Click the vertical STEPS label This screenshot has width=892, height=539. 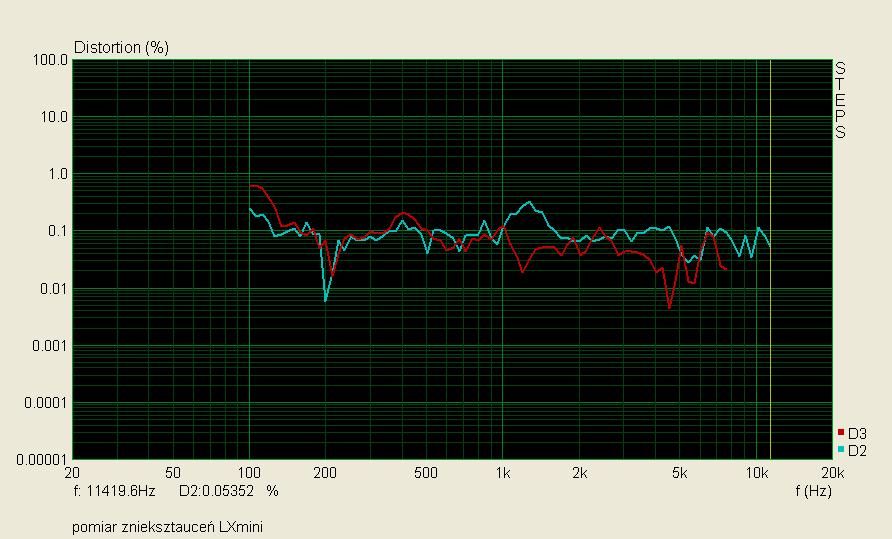[x=840, y=100]
